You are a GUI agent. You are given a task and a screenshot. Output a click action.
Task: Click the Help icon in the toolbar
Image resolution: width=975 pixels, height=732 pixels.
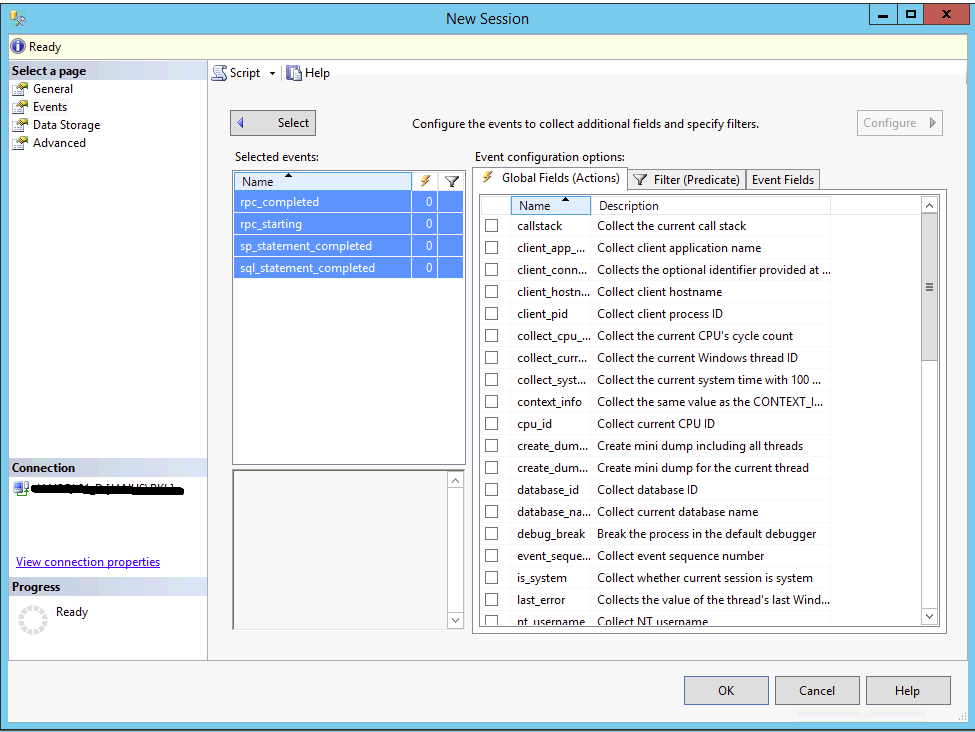(x=294, y=73)
